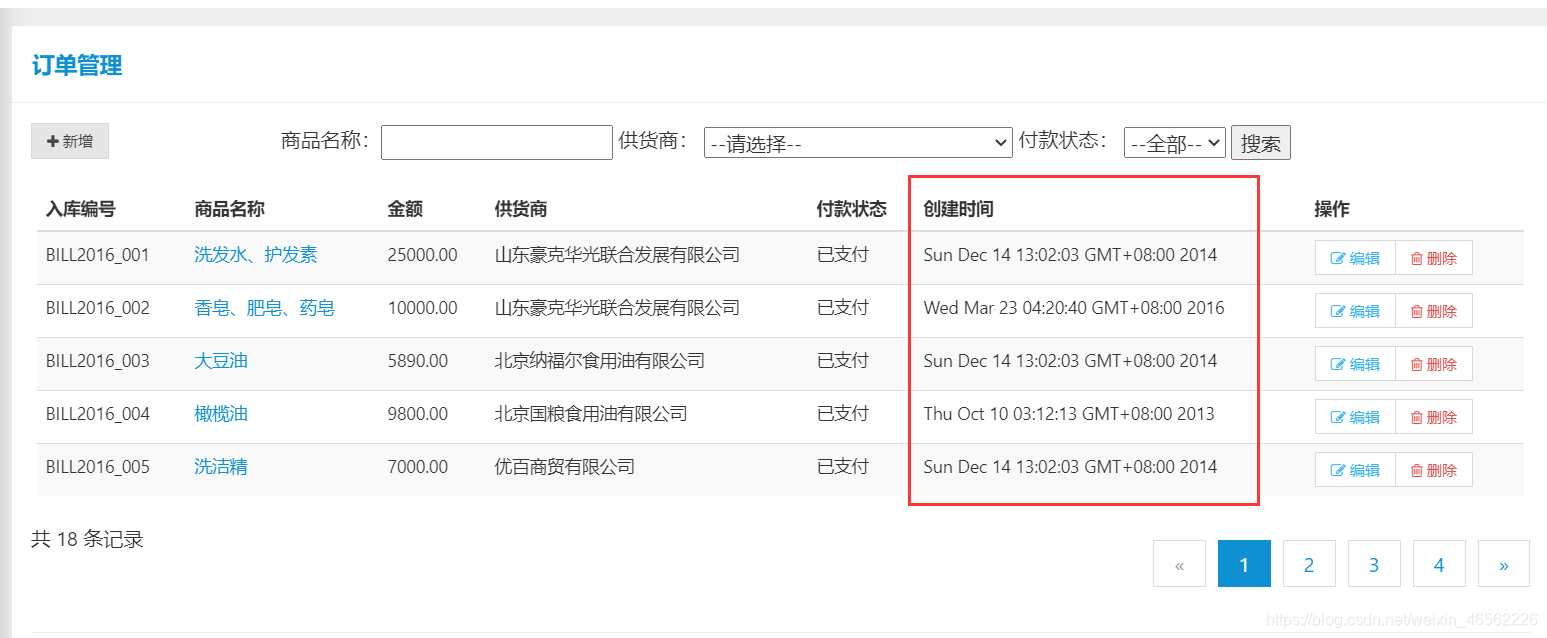Edit order BILL2016_002

tap(1355, 311)
